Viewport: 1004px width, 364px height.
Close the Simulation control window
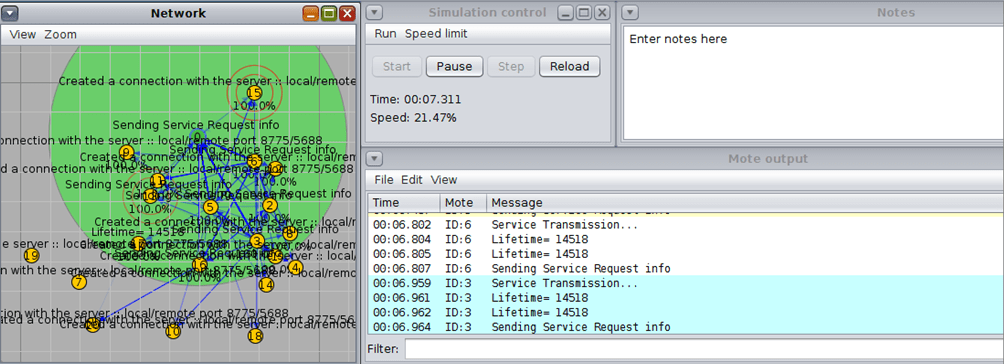click(602, 13)
